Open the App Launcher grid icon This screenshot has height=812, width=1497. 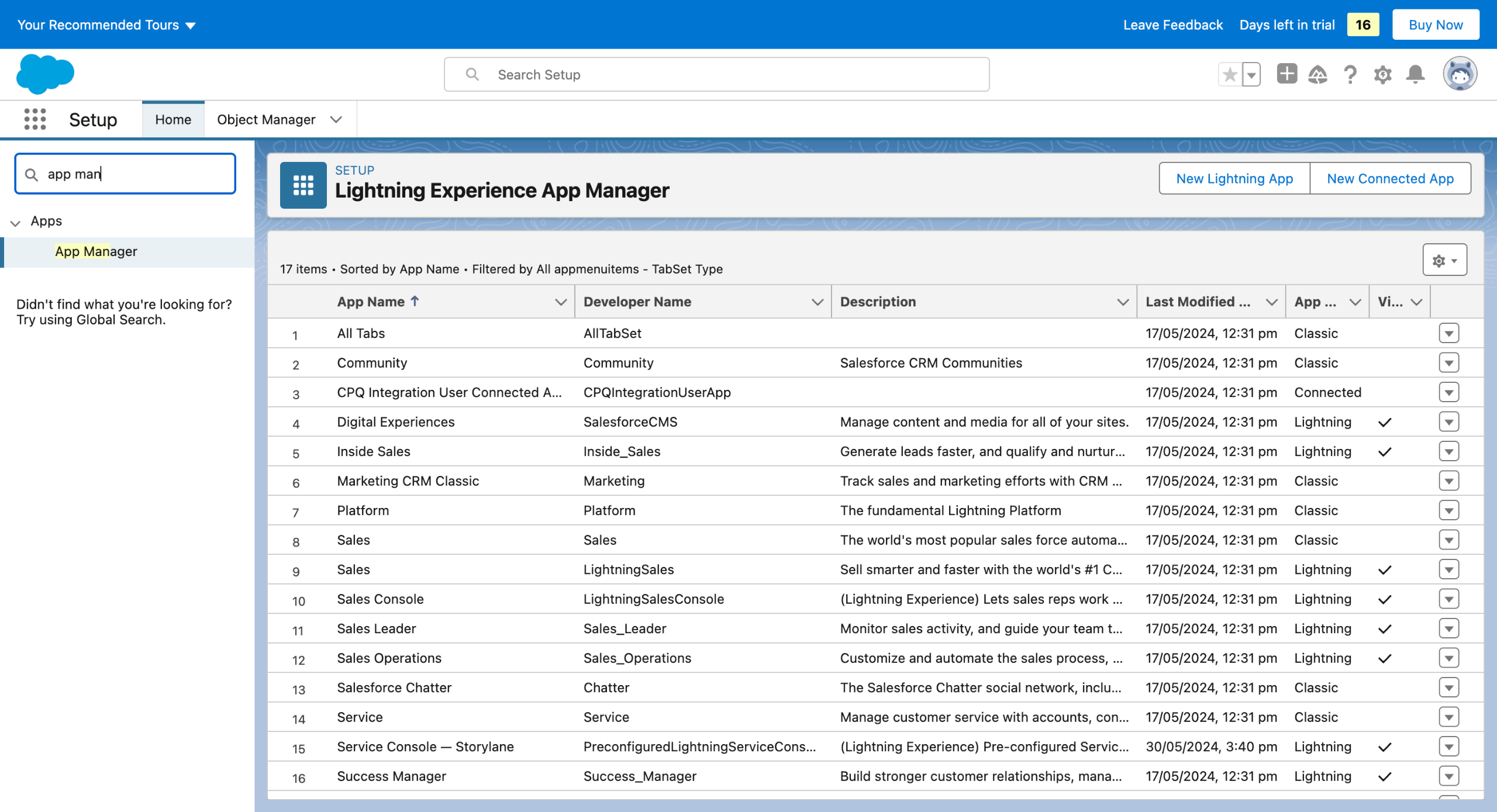(x=35, y=119)
